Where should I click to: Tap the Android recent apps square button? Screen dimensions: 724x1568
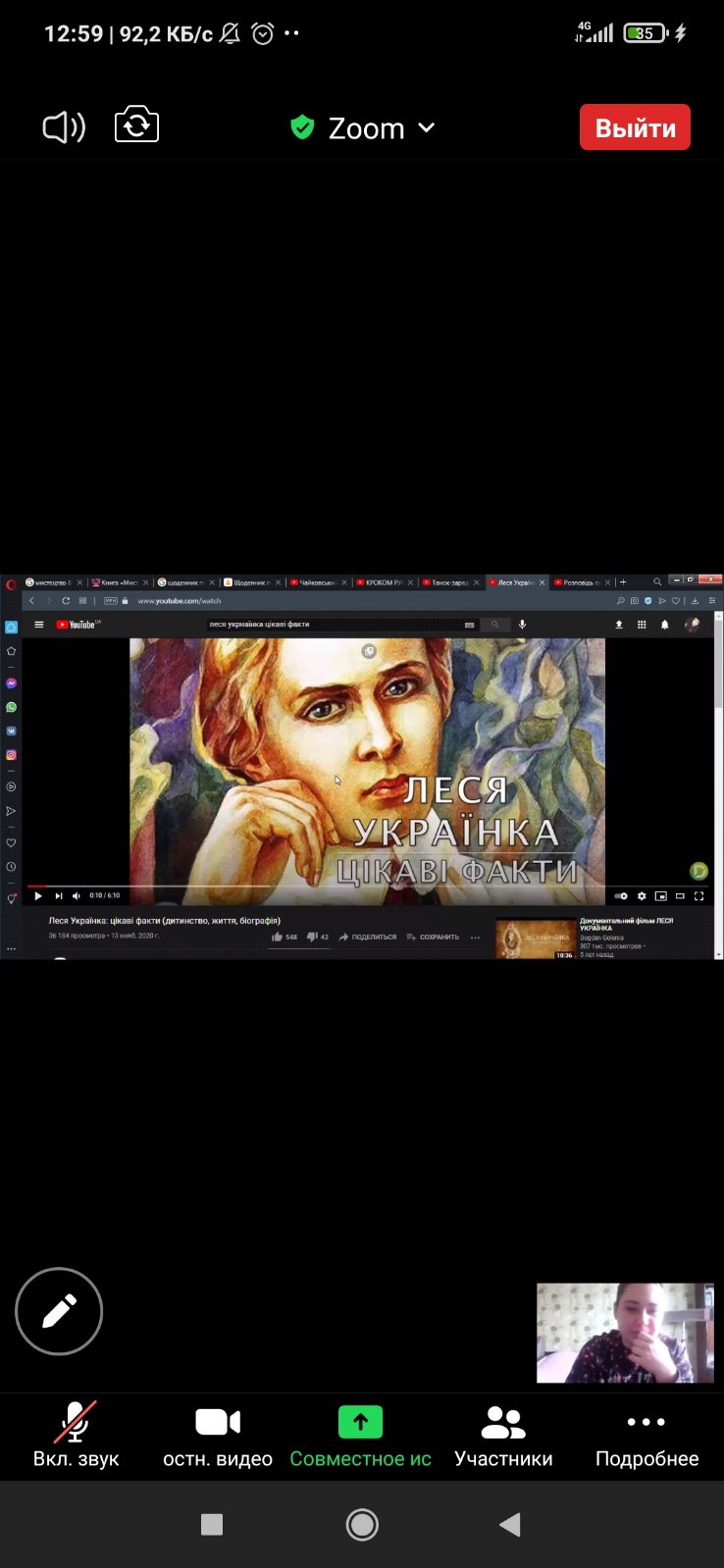pyautogui.click(x=212, y=1524)
